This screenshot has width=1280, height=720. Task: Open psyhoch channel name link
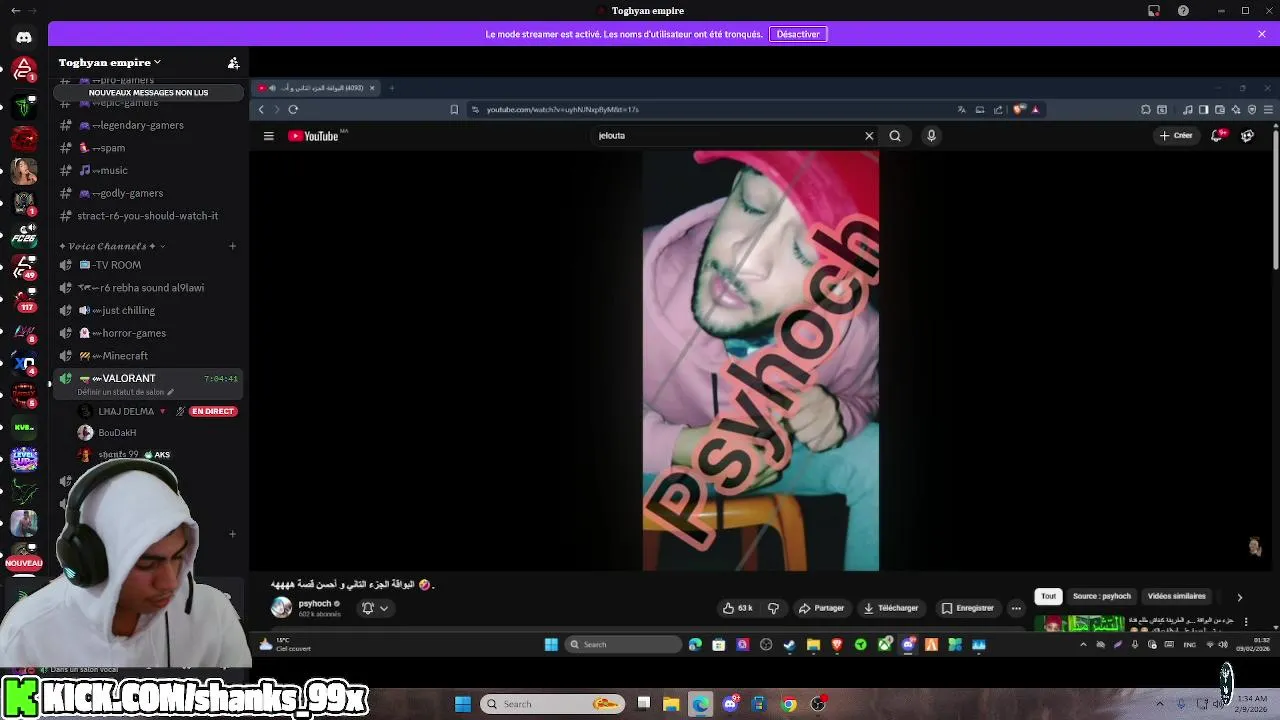[x=315, y=604]
